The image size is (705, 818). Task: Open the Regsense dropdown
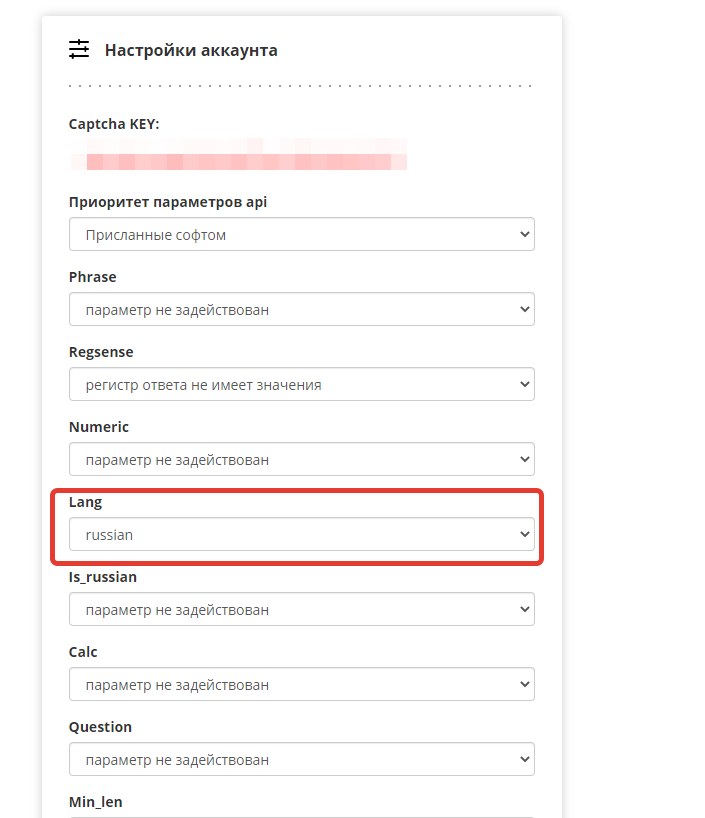tap(301, 385)
